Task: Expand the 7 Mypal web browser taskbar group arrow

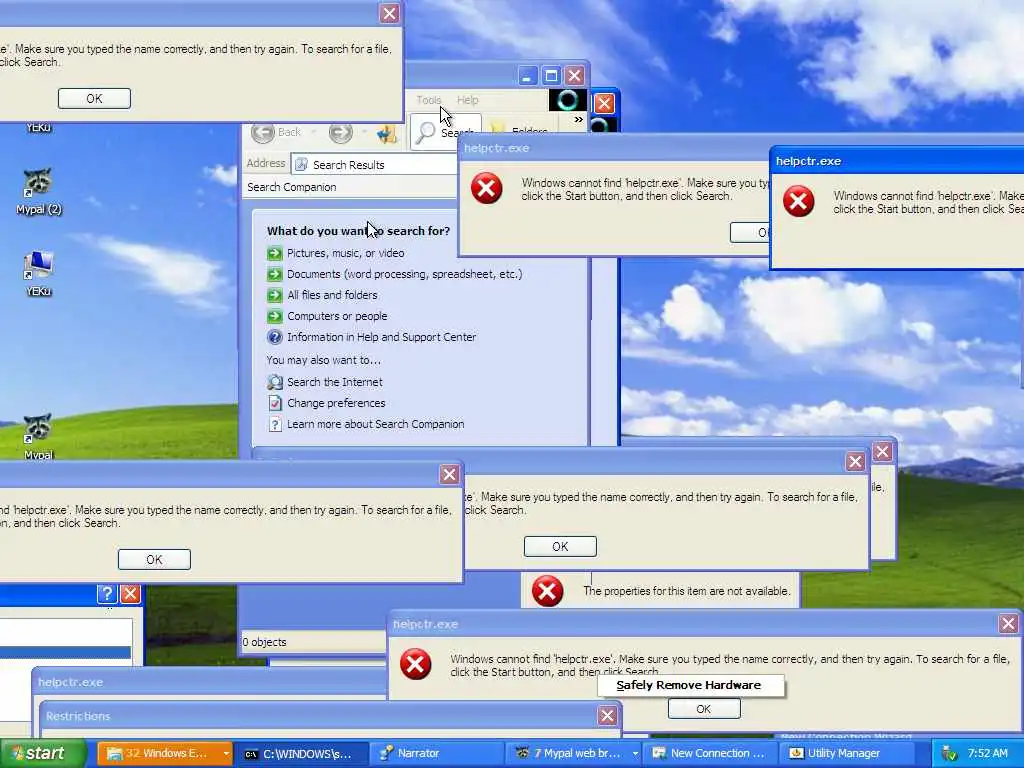Action: tap(635, 754)
